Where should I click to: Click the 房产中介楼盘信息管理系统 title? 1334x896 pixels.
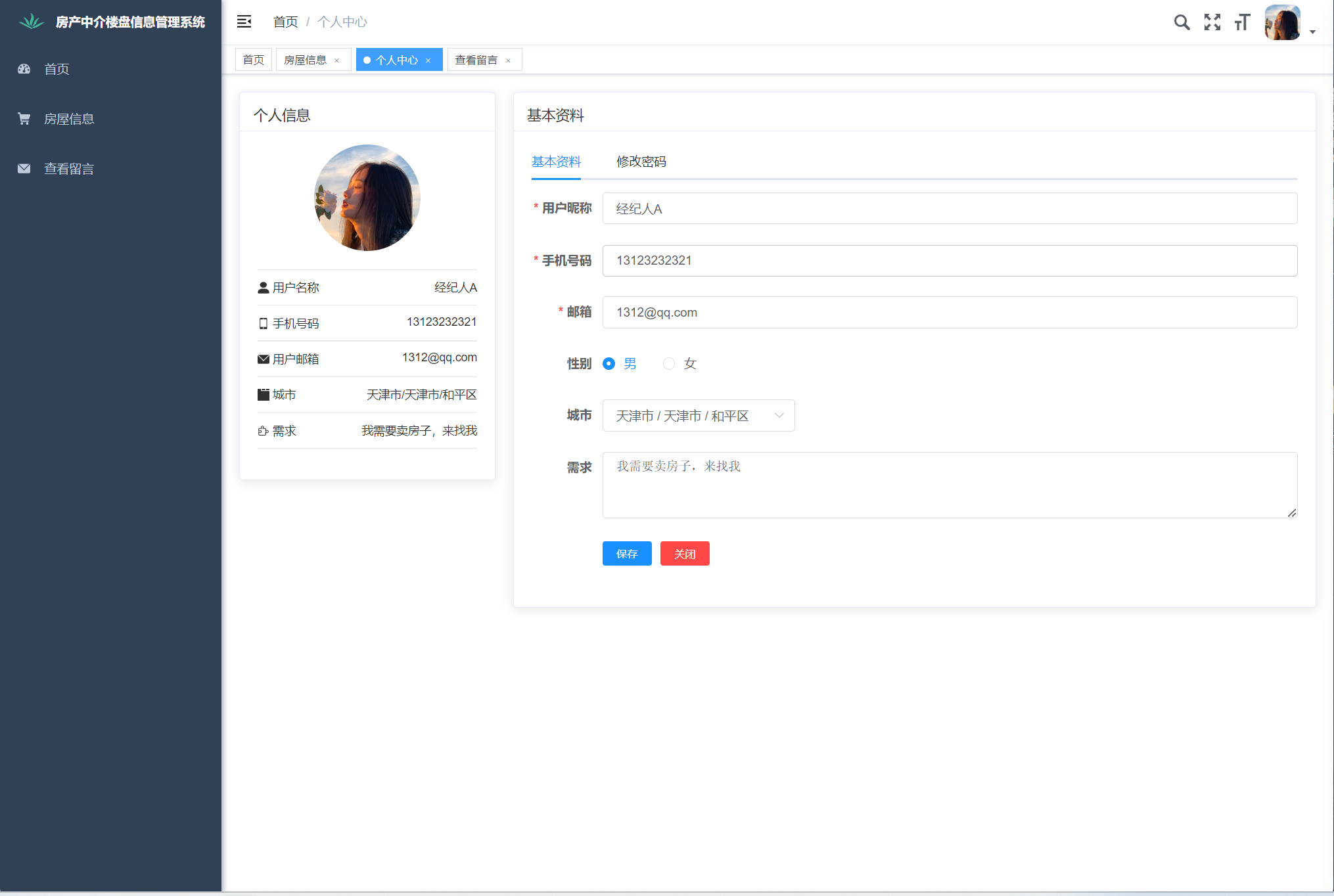[130, 22]
